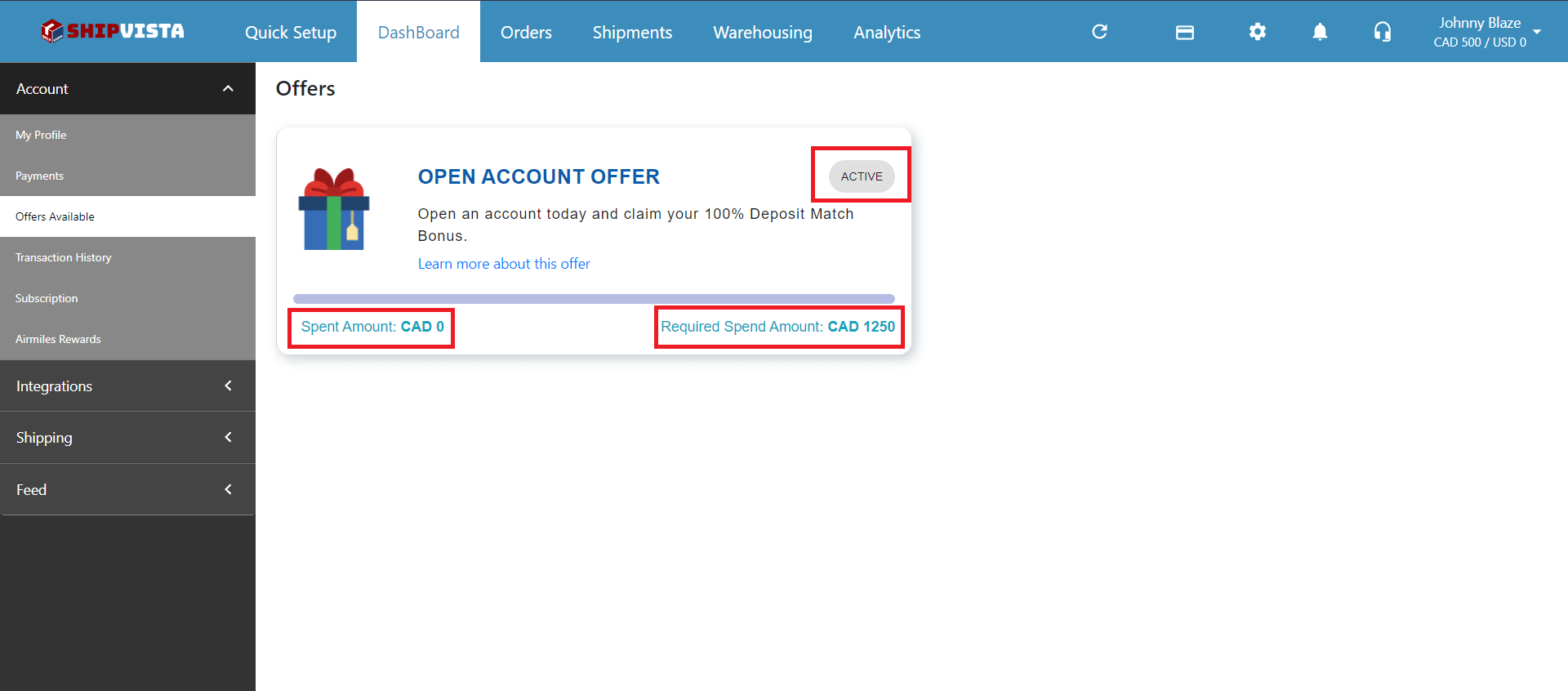Open settings gear icon
The height and width of the screenshot is (691, 1568).
point(1257,32)
